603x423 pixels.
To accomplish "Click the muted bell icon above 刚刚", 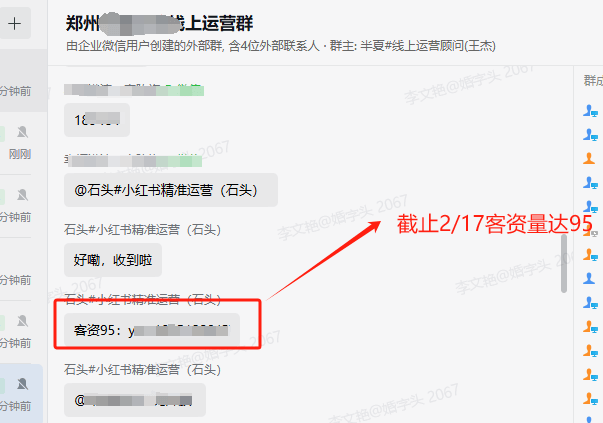I will click(22, 132).
